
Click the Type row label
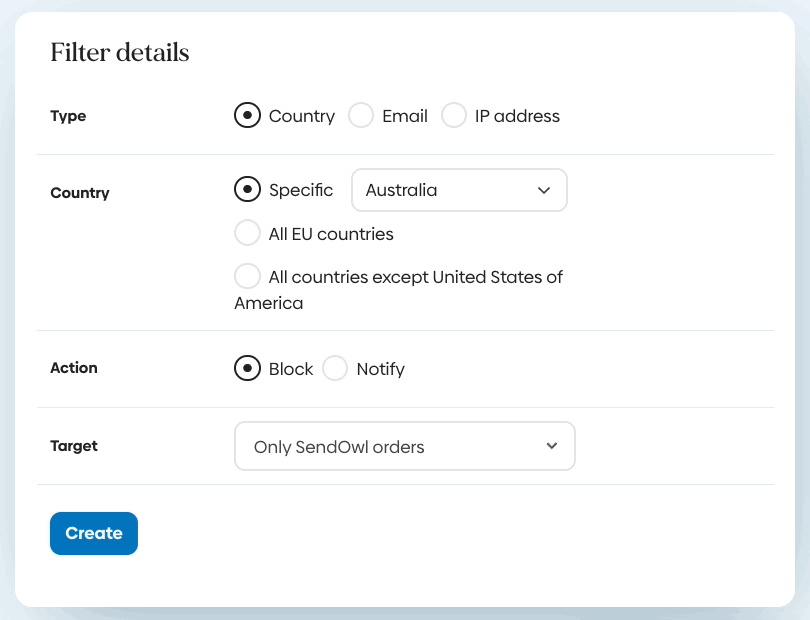(x=68, y=116)
